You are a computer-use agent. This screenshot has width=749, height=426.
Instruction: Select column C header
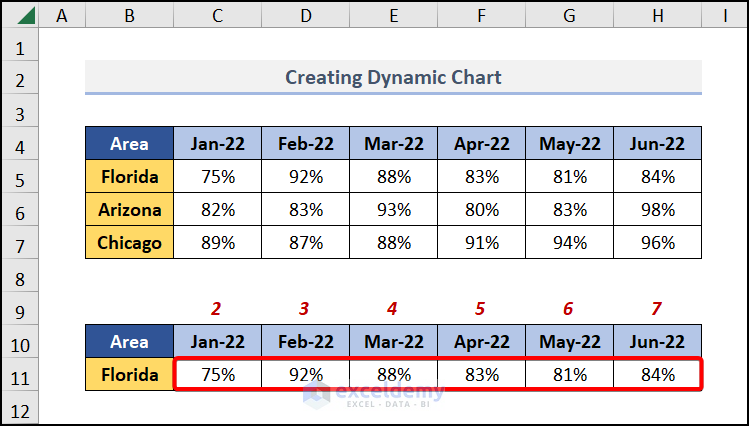218,16
